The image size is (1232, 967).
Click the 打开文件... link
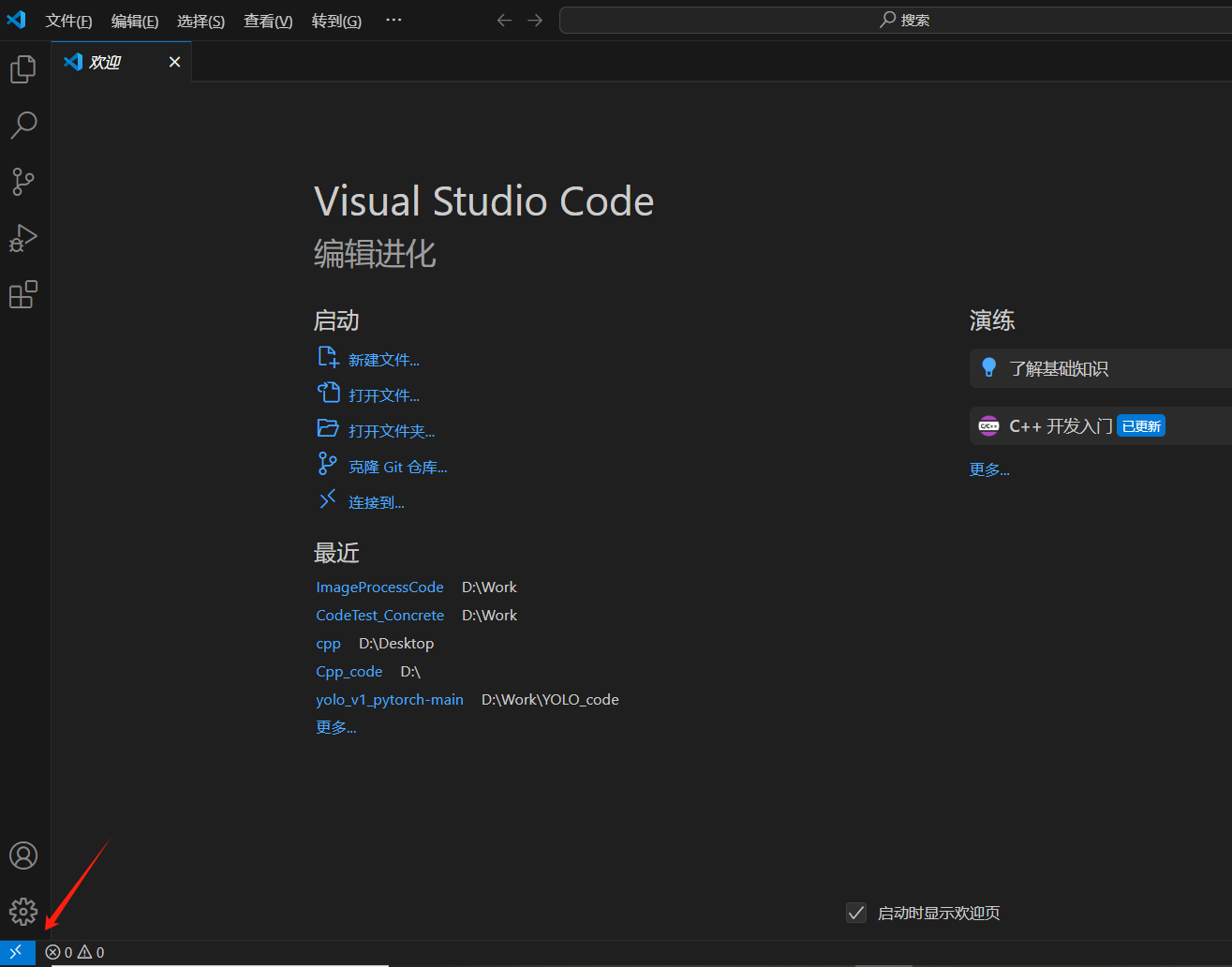point(384,395)
